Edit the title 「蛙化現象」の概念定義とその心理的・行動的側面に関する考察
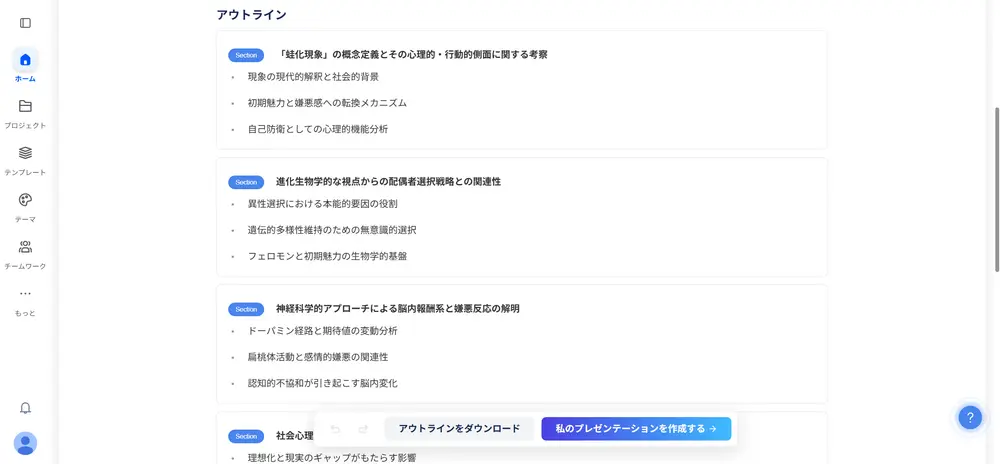Image resolution: width=1000 pixels, height=464 pixels. click(413, 55)
